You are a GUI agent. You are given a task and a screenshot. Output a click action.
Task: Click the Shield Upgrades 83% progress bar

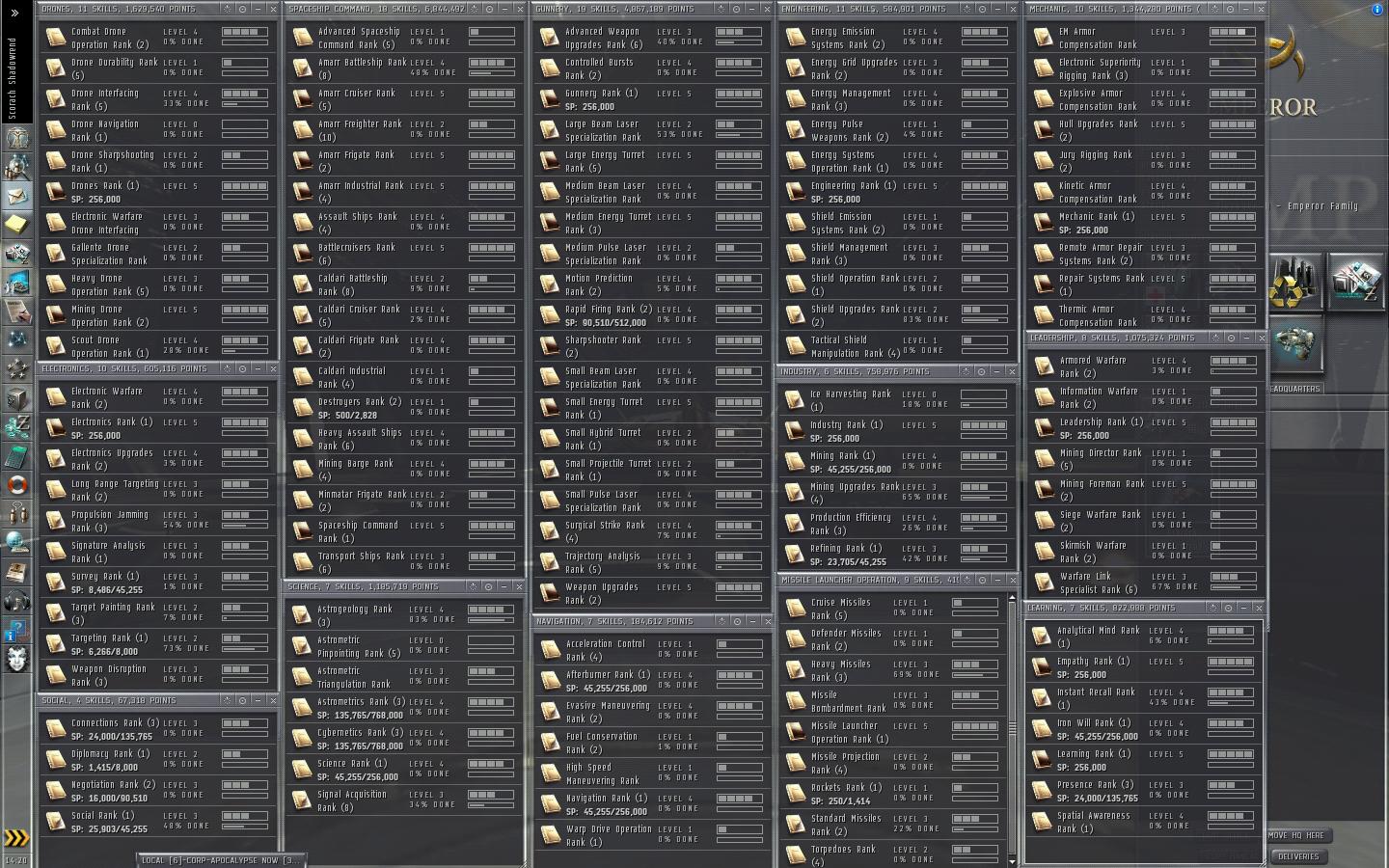tap(984, 320)
